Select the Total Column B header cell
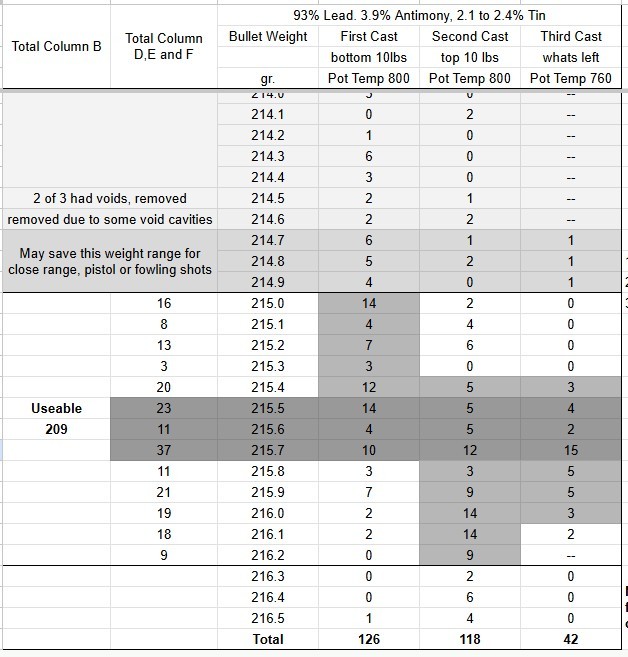Image resolution: width=628 pixels, height=657 pixels. click(56, 47)
